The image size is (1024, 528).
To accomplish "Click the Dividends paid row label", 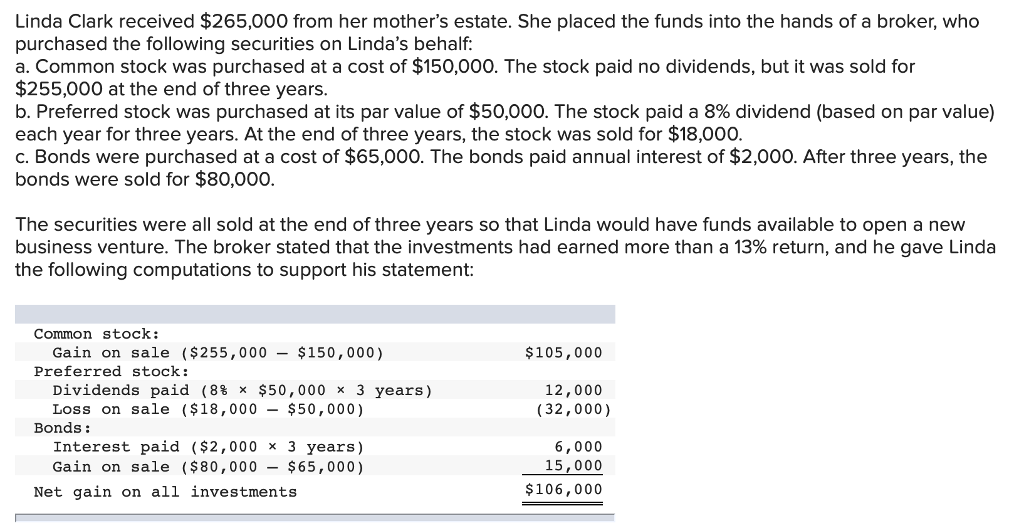I will click(x=242, y=391).
